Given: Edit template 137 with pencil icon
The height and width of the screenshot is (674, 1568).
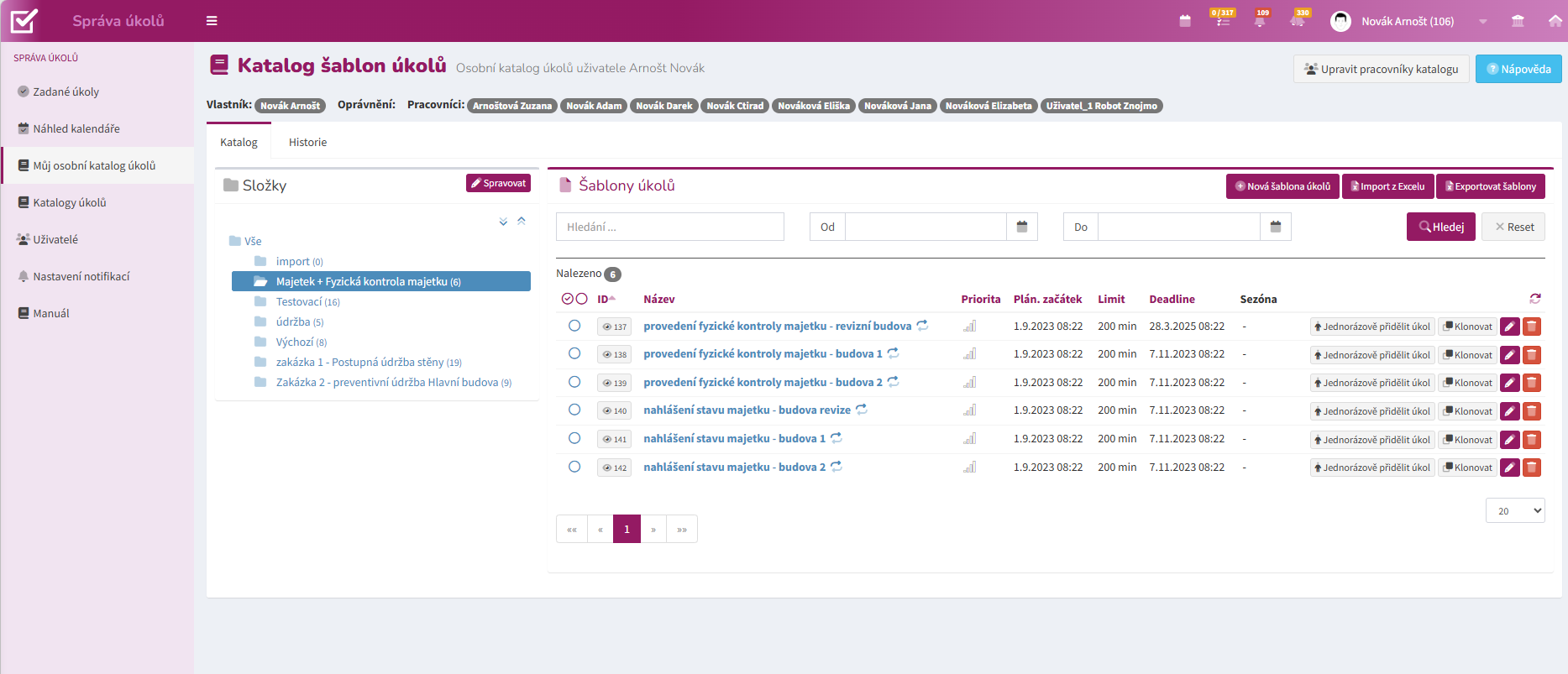Looking at the screenshot, I should [1510, 327].
